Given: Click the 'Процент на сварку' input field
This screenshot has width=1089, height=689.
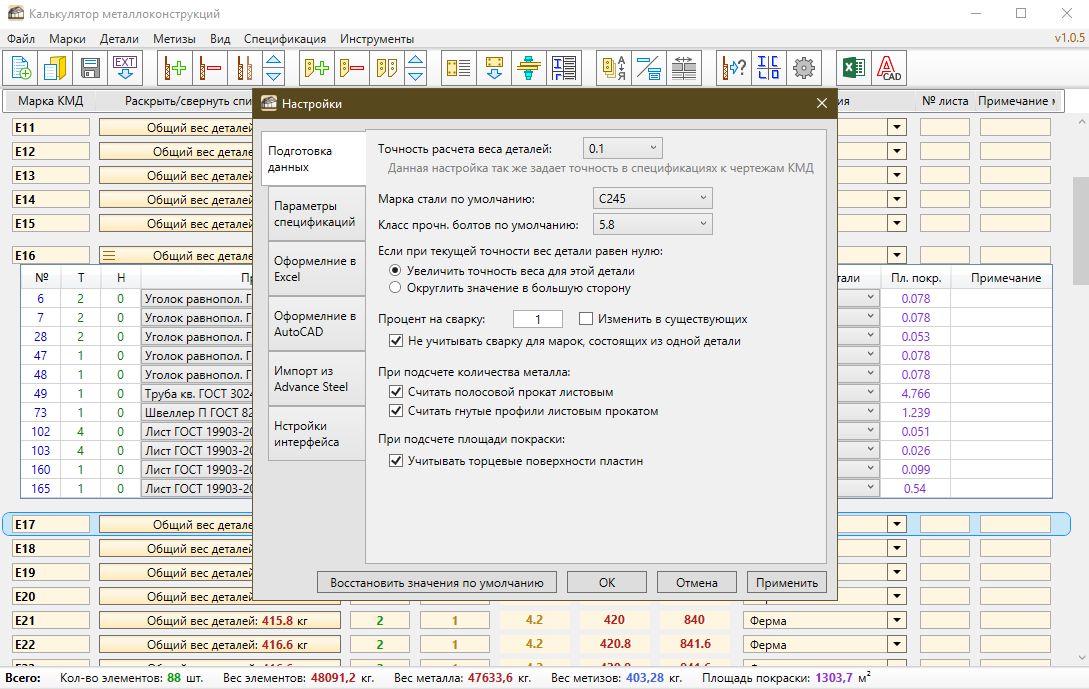Looking at the screenshot, I should click(538, 319).
